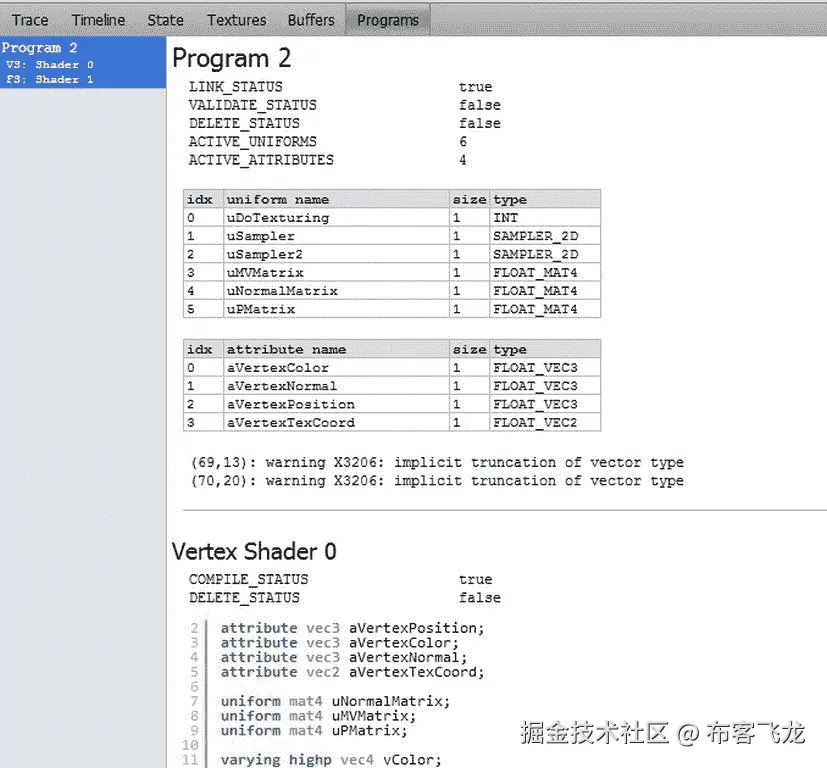Click the Program 2 heading
The height and width of the screenshot is (768, 827).
[x=232, y=58]
